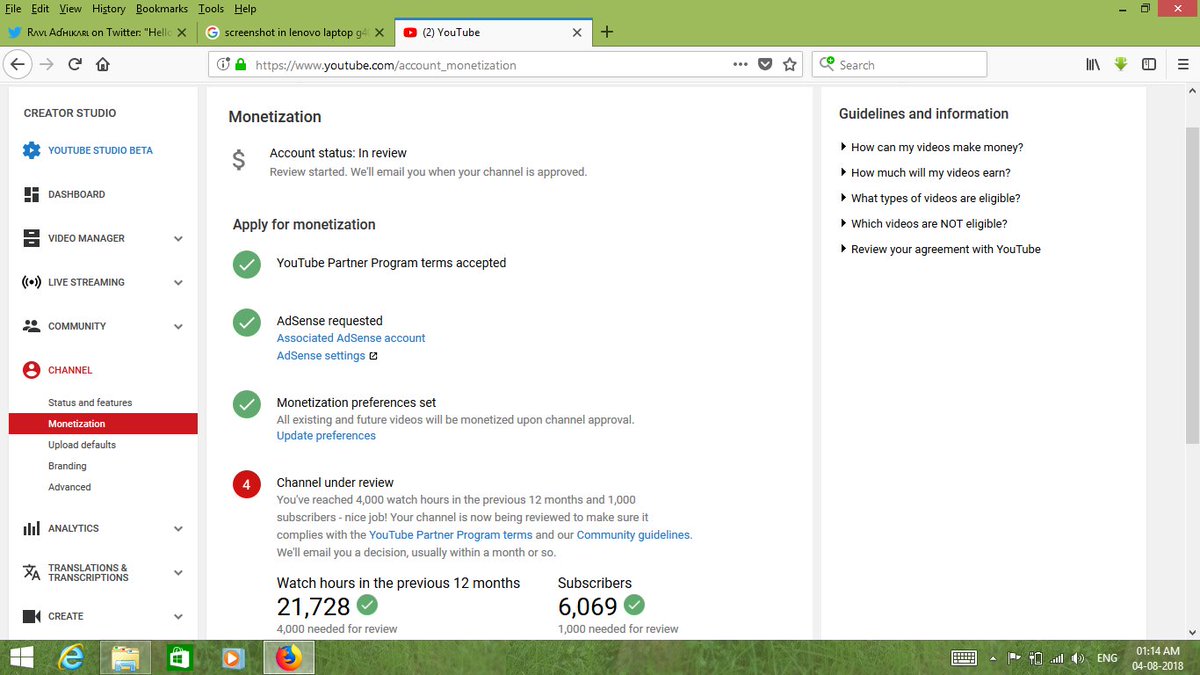Click the Community people icon
Viewport: 1200px width, 675px height.
tap(31, 326)
